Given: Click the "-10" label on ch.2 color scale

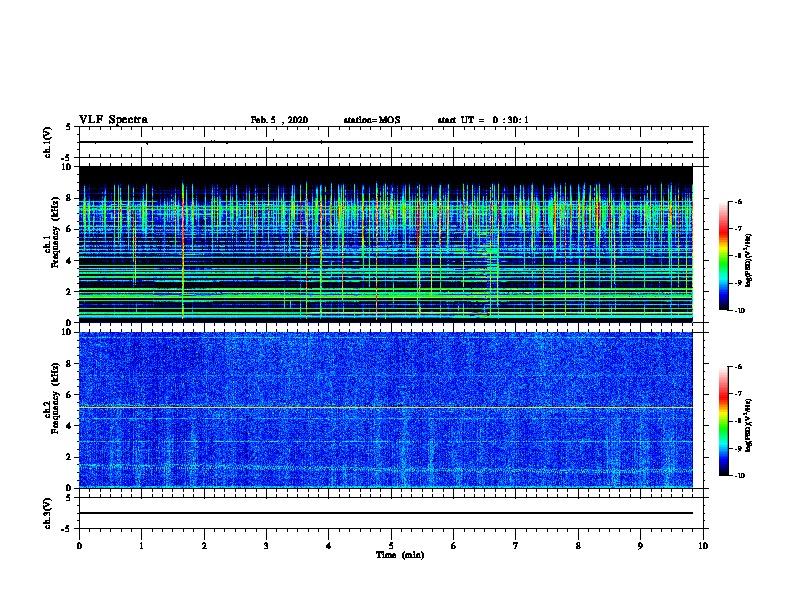Looking at the screenshot, I should 738,476.
